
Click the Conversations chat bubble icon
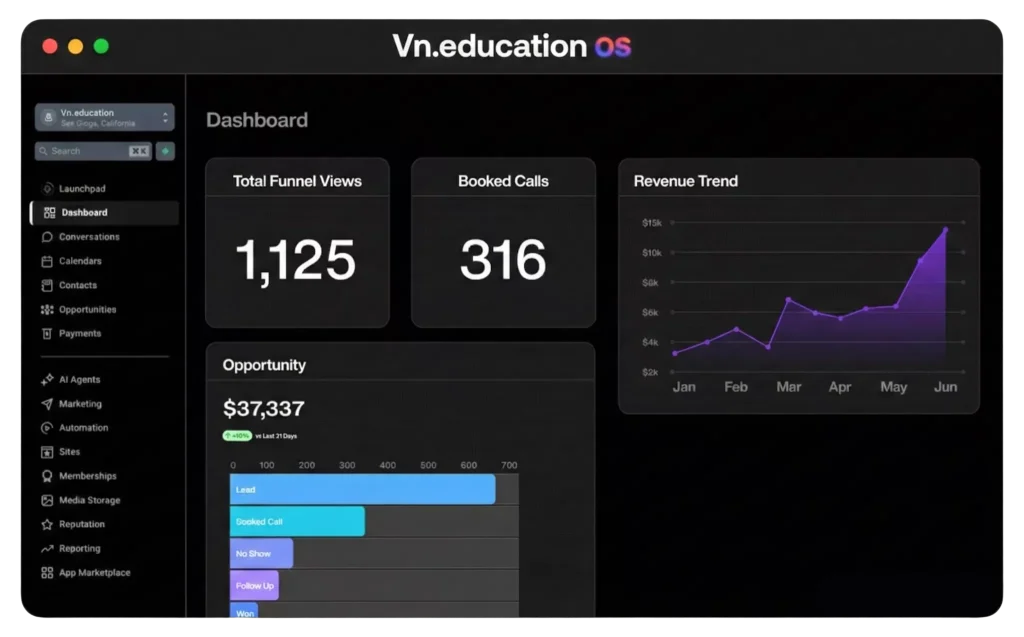[x=47, y=237]
